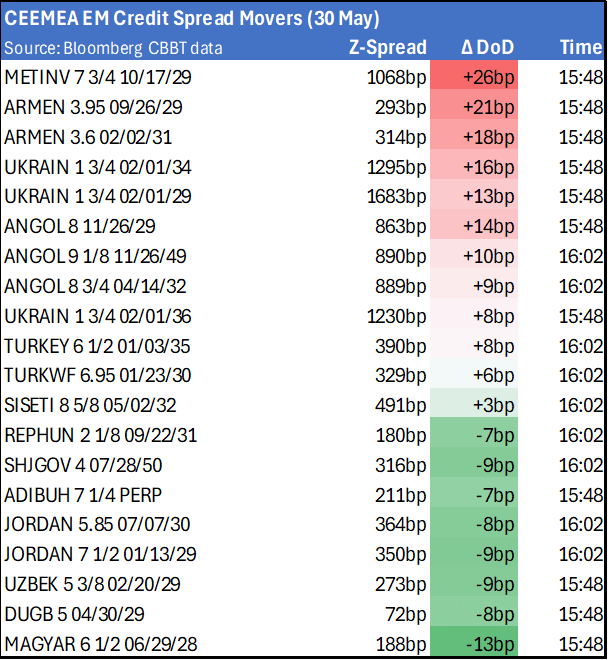The width and height of the screenshot is (608, 660).
Task: Click the Z-Spread column header
Action: click(x=388, y=47)
